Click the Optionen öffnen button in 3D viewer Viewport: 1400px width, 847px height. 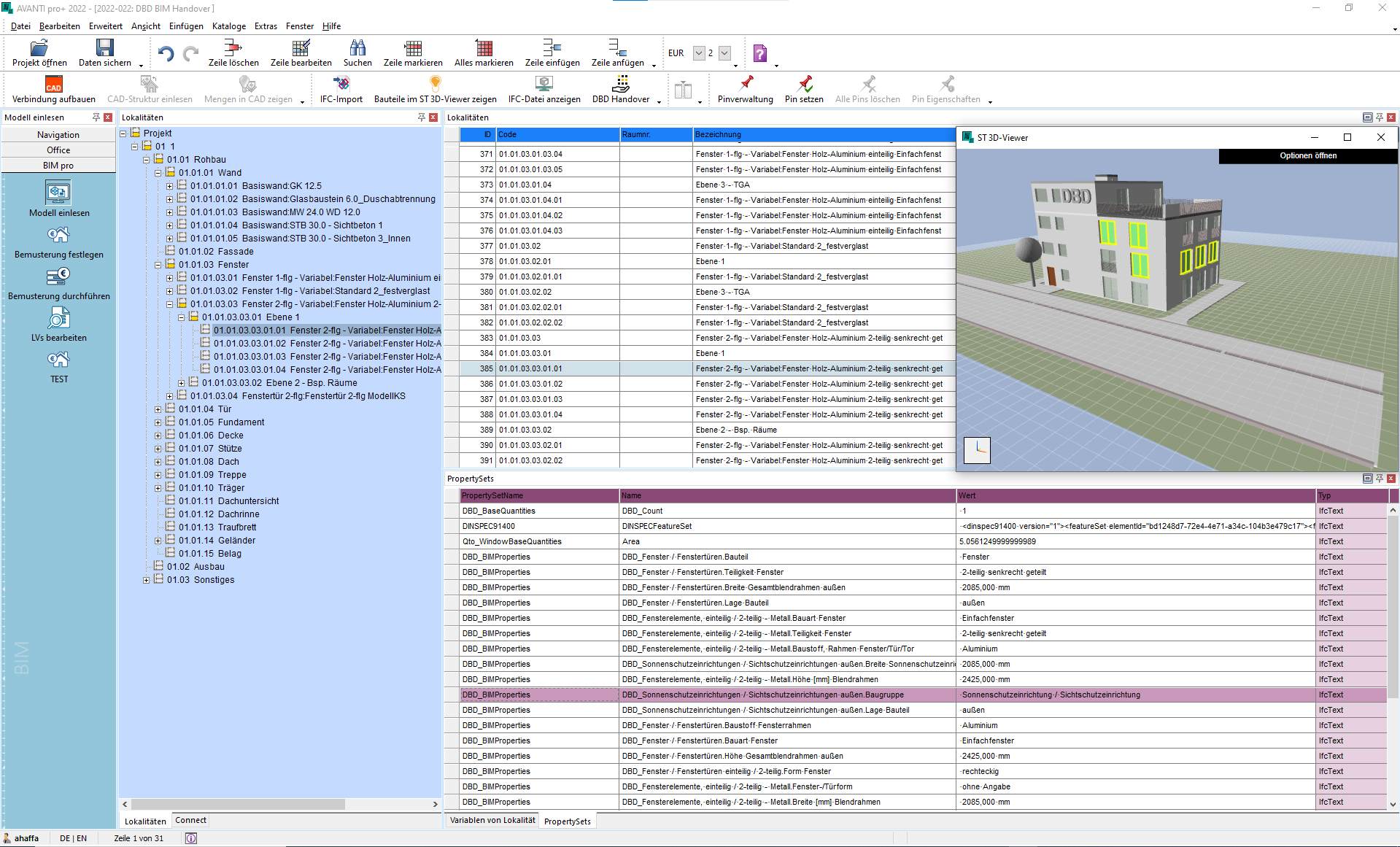[x=1307, y=156]
